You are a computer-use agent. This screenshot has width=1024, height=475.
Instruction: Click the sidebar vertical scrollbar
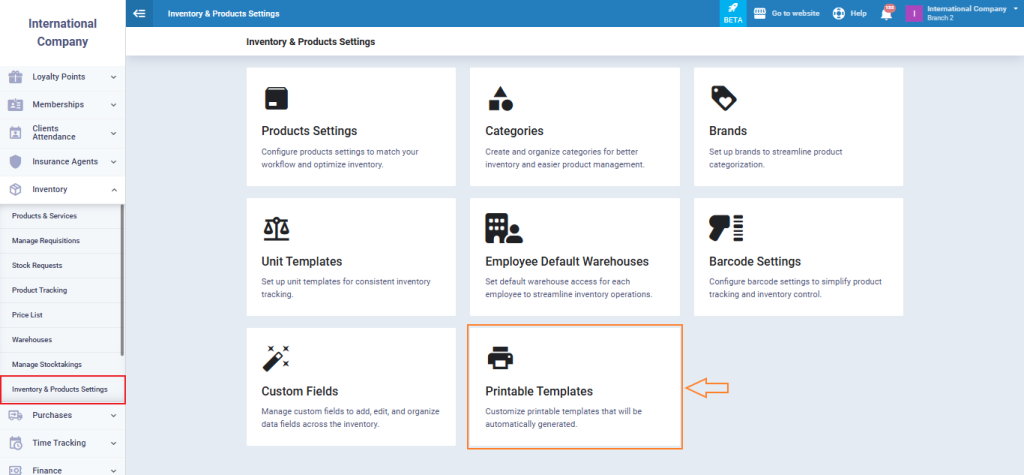click(x=123, y=280)
